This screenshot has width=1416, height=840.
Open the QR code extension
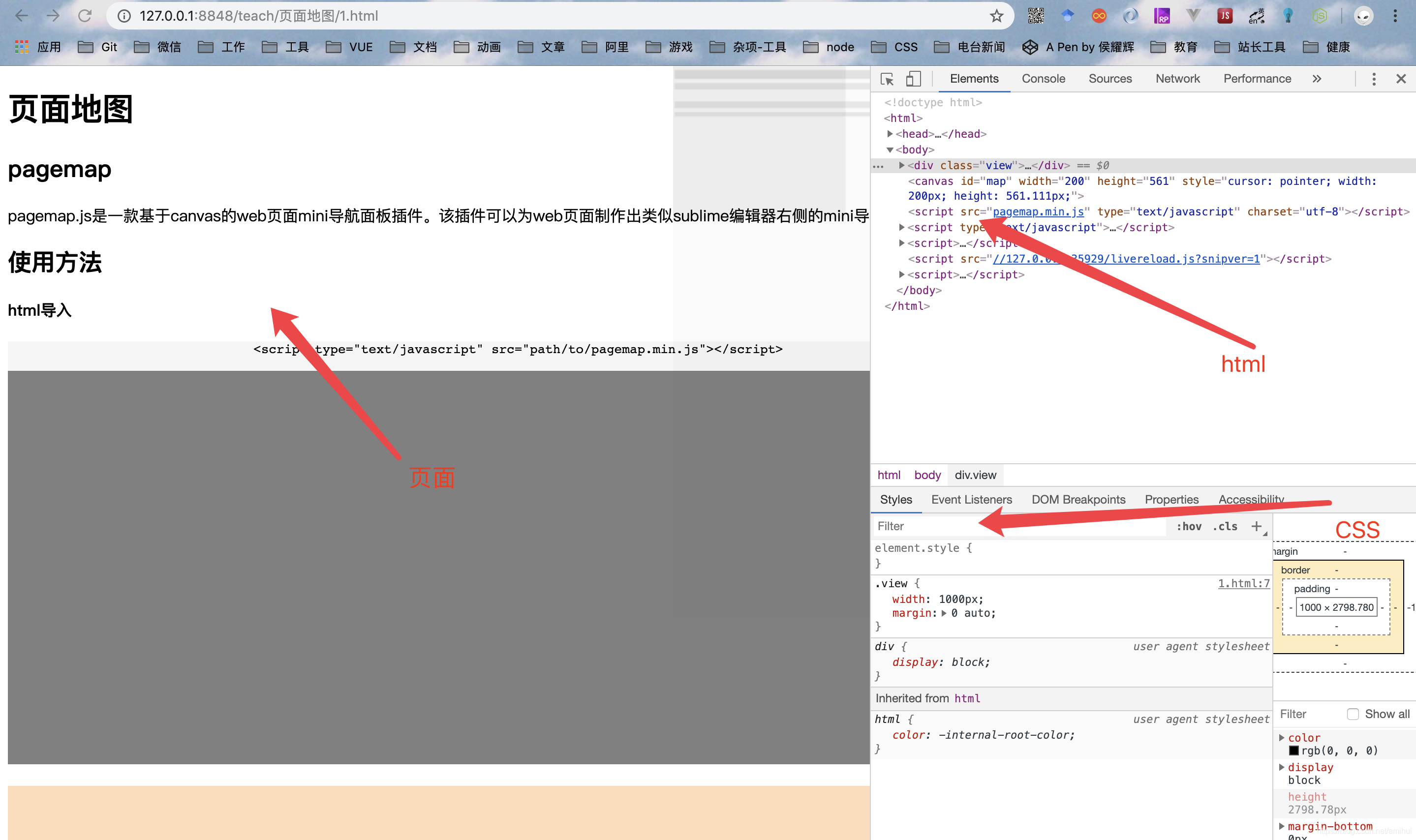(x=1036, y=16)
